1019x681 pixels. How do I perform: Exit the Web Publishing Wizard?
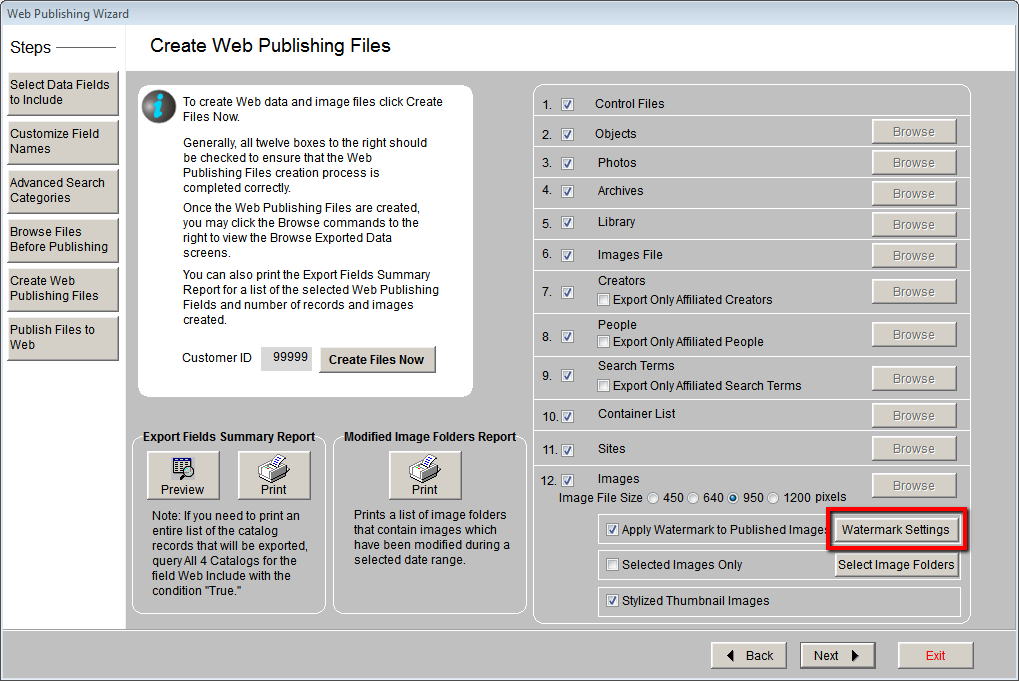click(x=935, y=655)
